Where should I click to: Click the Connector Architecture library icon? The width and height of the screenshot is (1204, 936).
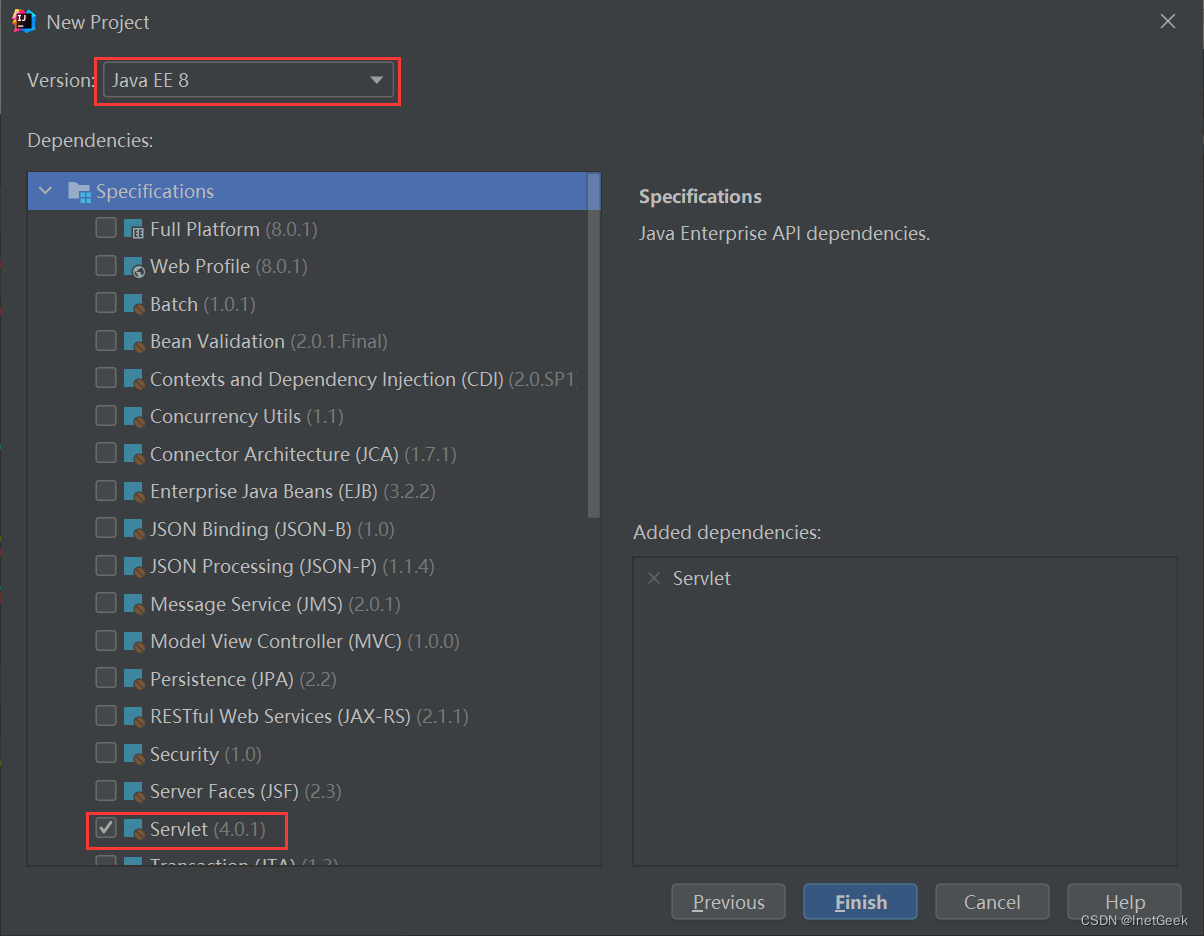pyautogui.click(x=135, y=455)
